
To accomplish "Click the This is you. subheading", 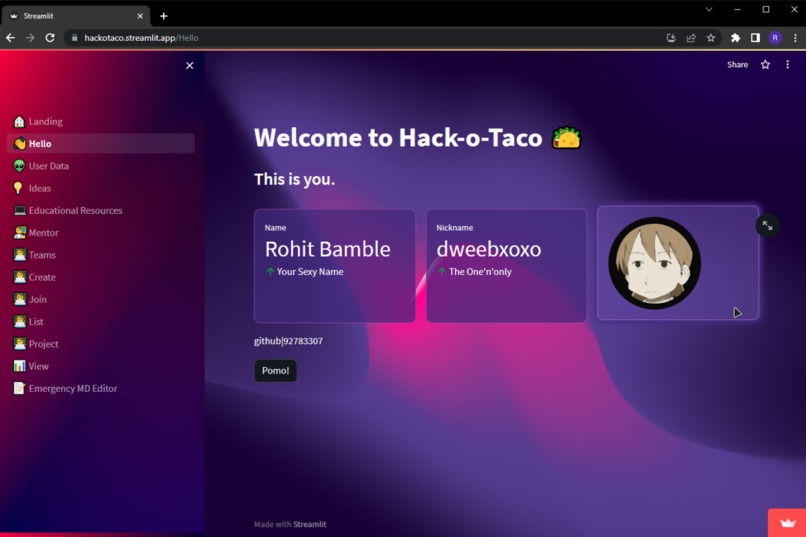I will point(295,179).
